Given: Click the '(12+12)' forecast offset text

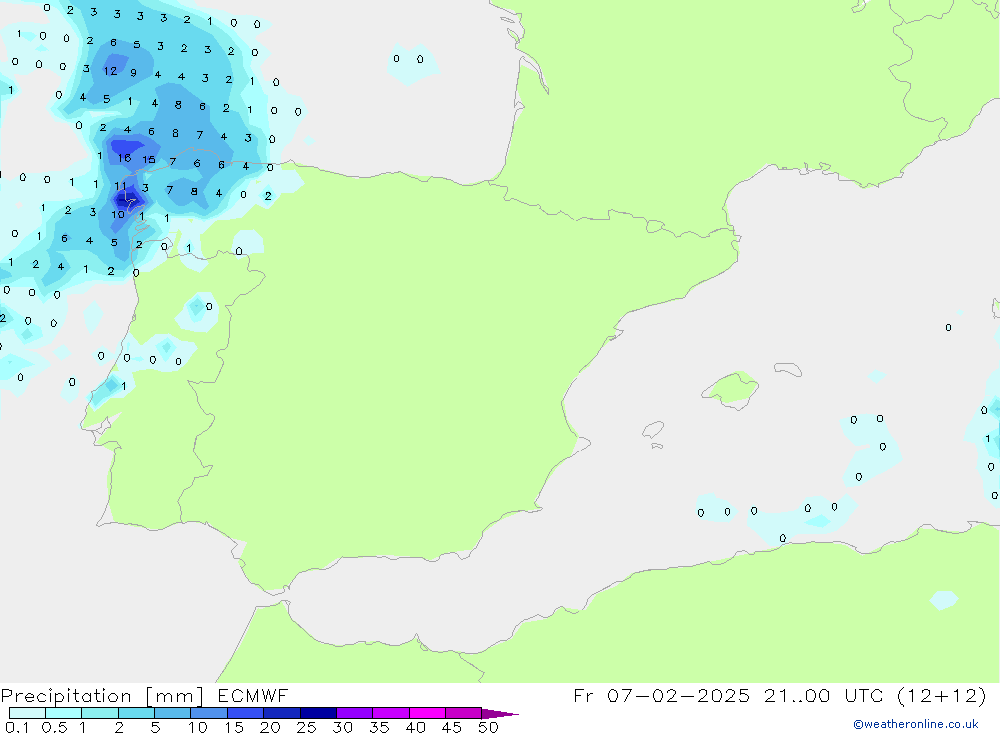Looking at the screenshot, I should [941, 696].
